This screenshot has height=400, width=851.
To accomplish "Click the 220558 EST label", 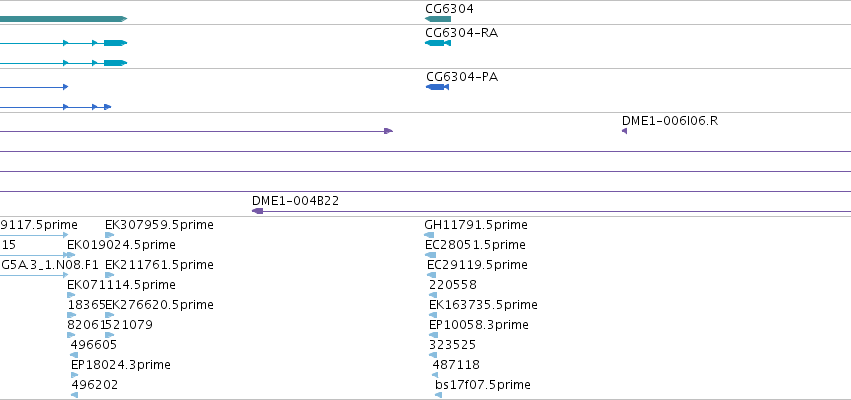I will 453,285.
